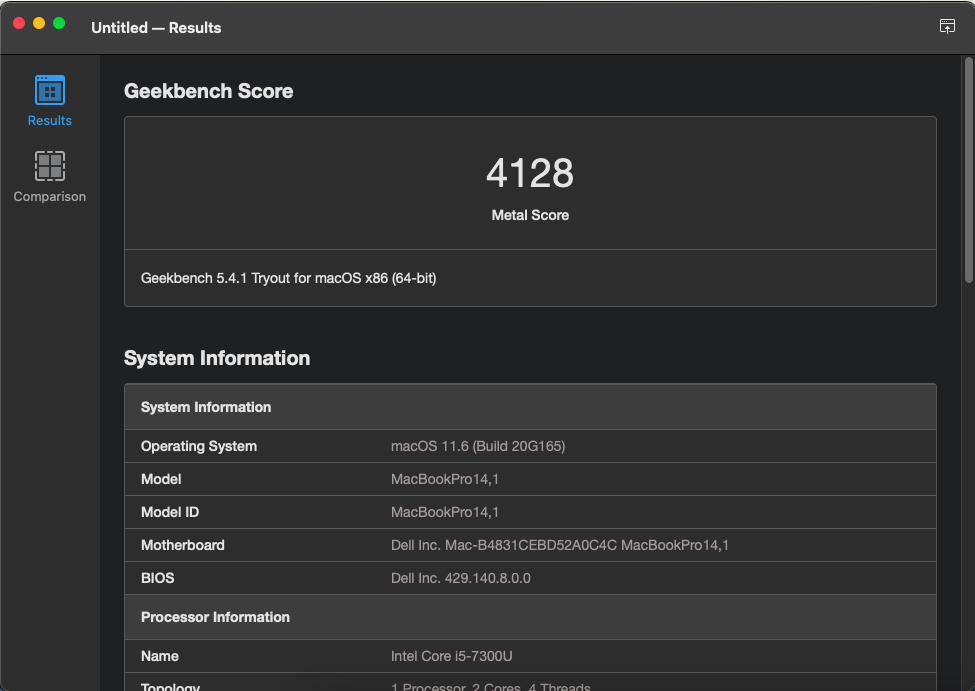This screenshot has width=975, height=691.
Task: Click the red close window button
Action: [19, 24]
